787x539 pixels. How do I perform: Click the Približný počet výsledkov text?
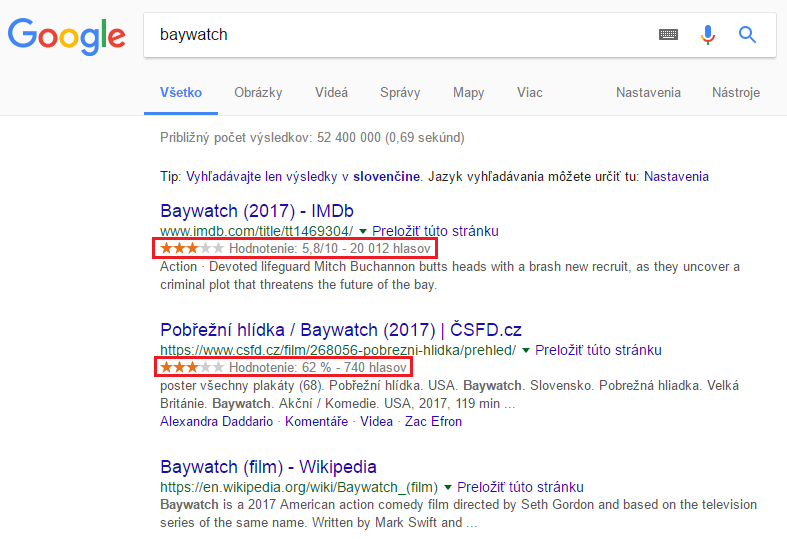coord(312,138)
